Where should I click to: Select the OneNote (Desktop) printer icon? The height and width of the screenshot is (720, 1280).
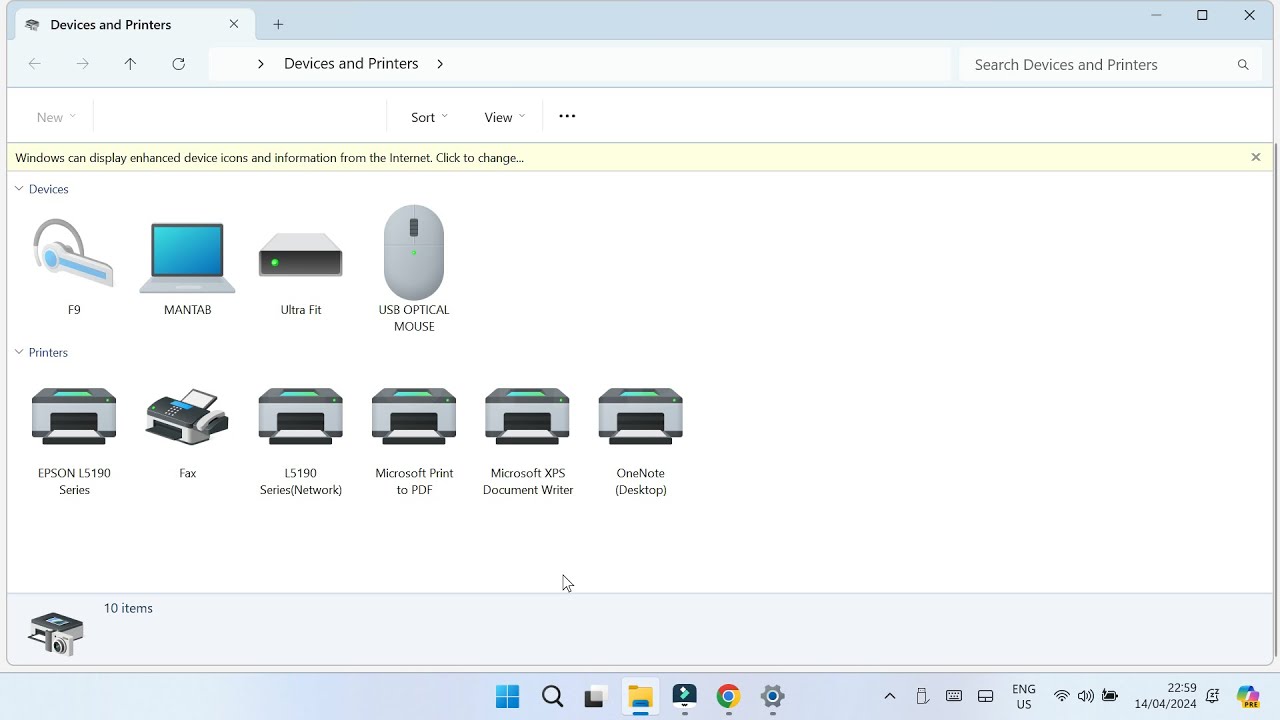(641, 417)
